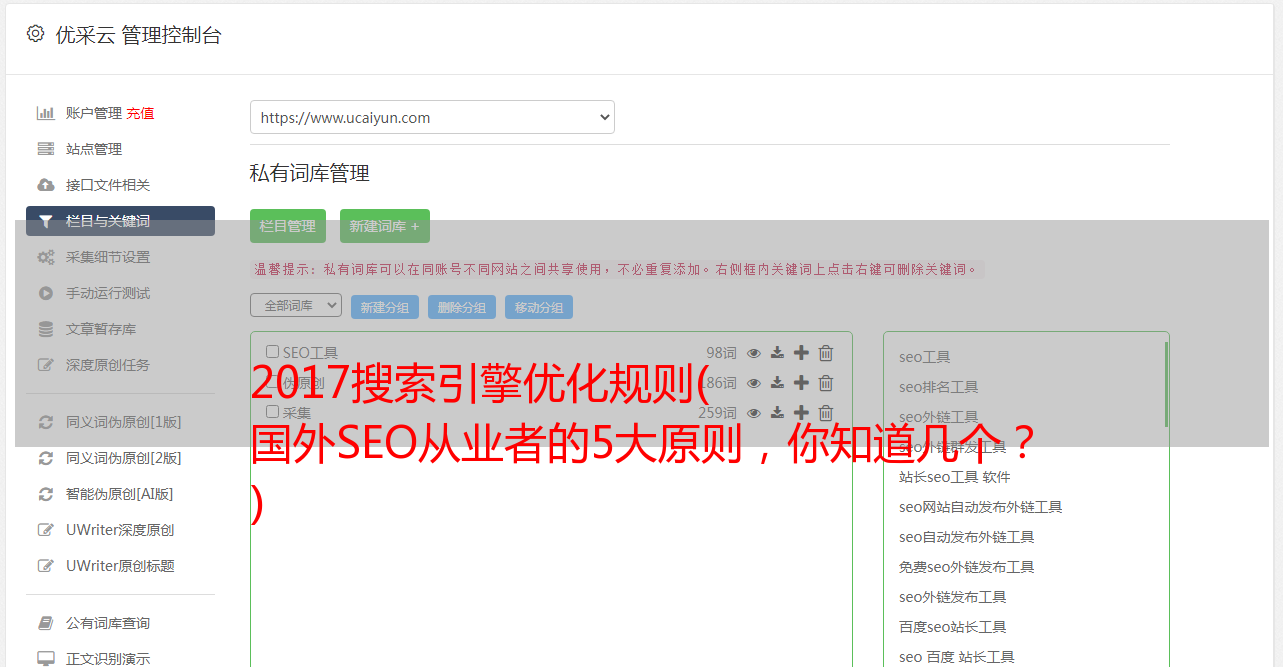The width and height of the screenshot is (1283, 667).
Task: Click the eye icon in the 186词 row
Action: (x=754, y=382)
